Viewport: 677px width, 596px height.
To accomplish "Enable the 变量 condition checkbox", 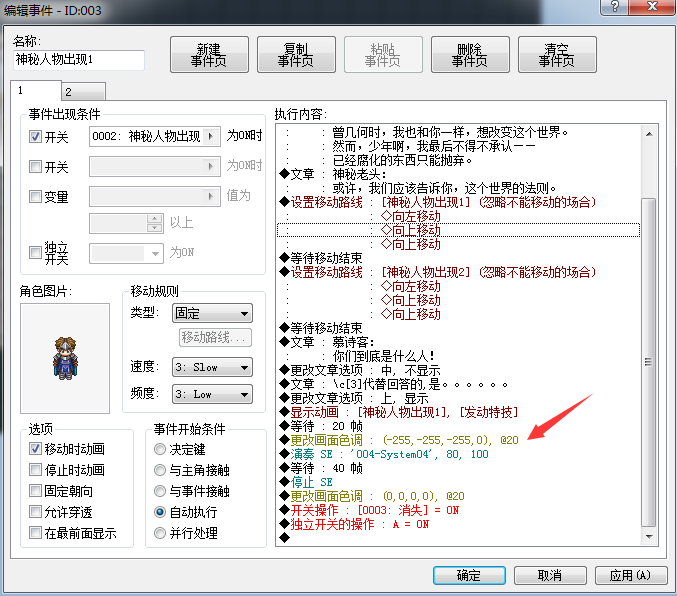I will click(x=35, y=197).
